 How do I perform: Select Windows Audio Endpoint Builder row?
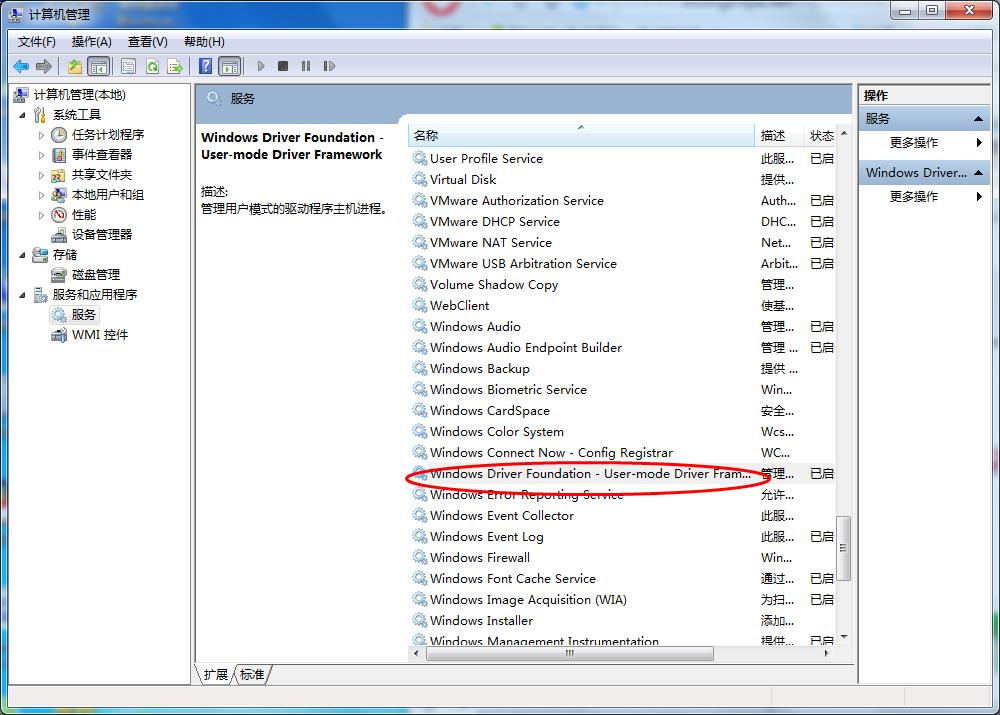(622, 348)
